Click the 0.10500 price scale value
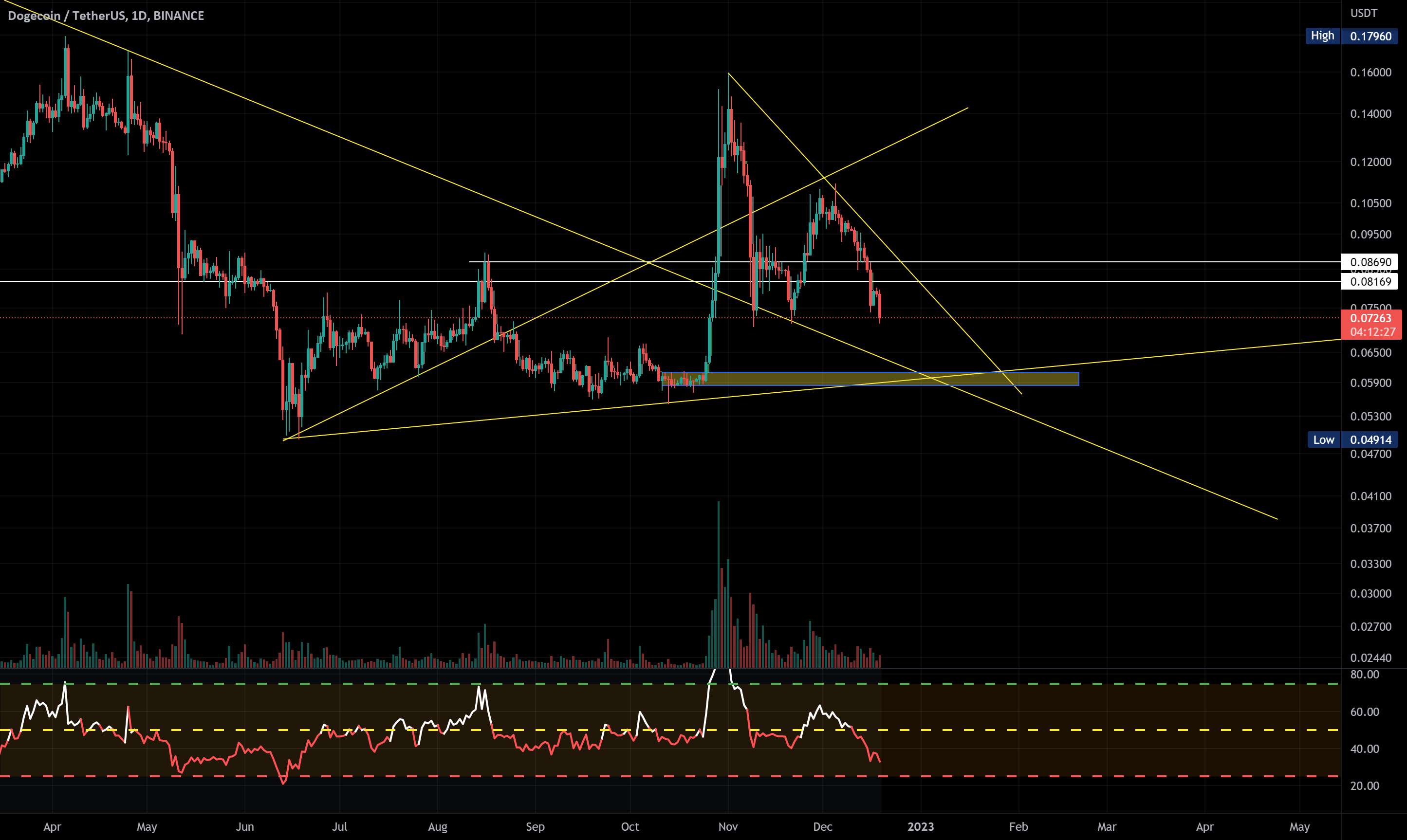 coord(1371,203)
